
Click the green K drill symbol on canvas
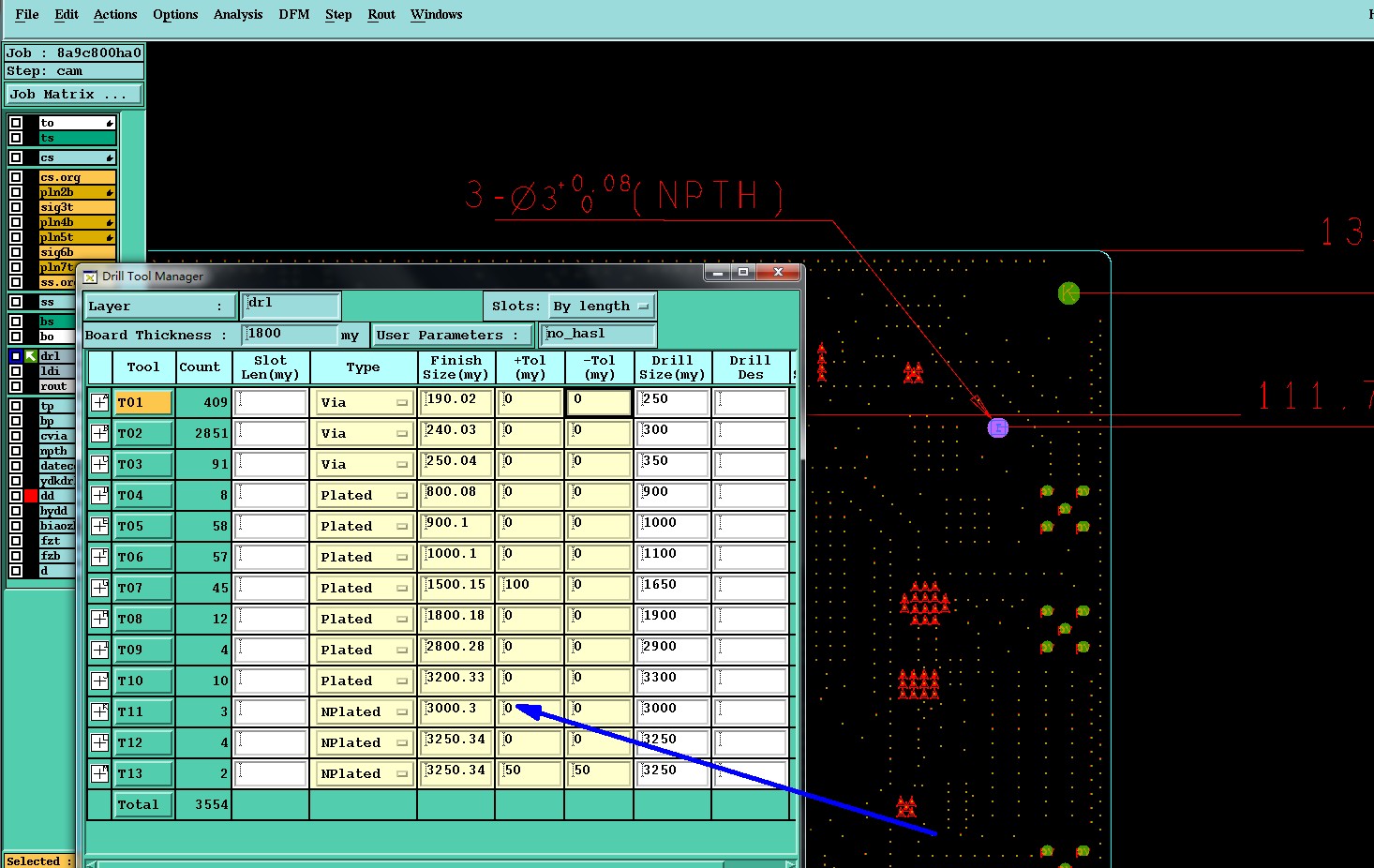1068,293
